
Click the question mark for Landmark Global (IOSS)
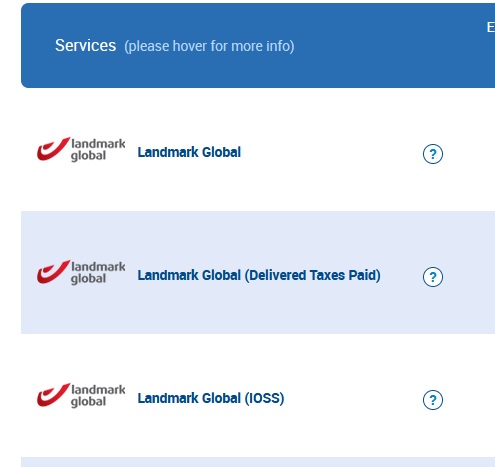point(433,400)
